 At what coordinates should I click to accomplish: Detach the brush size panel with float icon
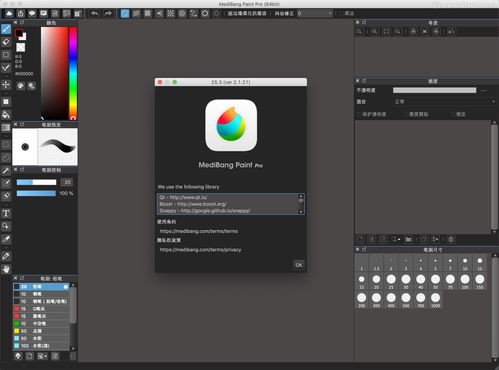click(x=364, y=249)
